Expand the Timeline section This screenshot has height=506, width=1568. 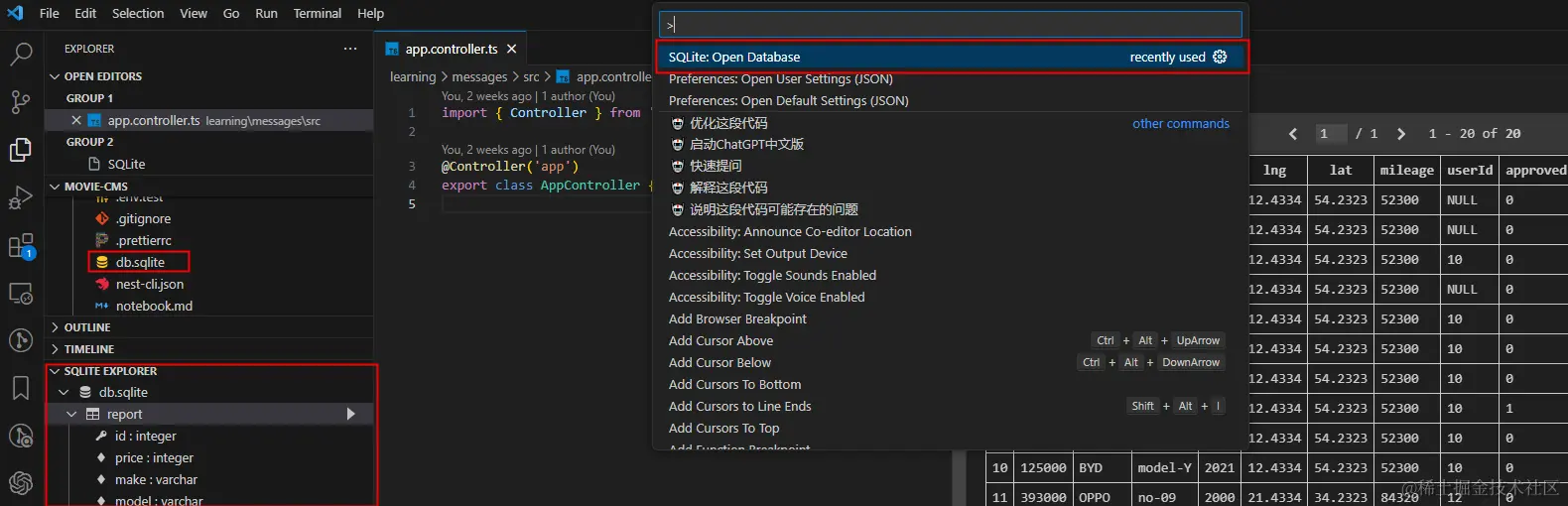pyautogui.click(x=209, y=349)
